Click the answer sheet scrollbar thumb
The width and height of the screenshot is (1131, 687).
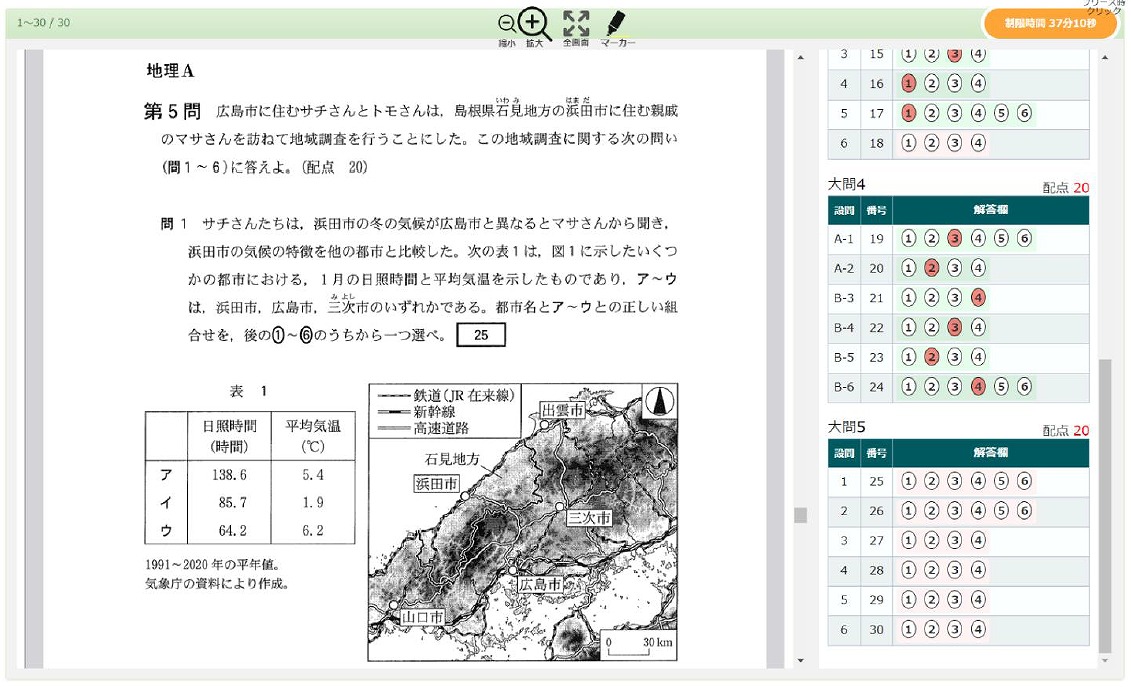[1105, 505]
